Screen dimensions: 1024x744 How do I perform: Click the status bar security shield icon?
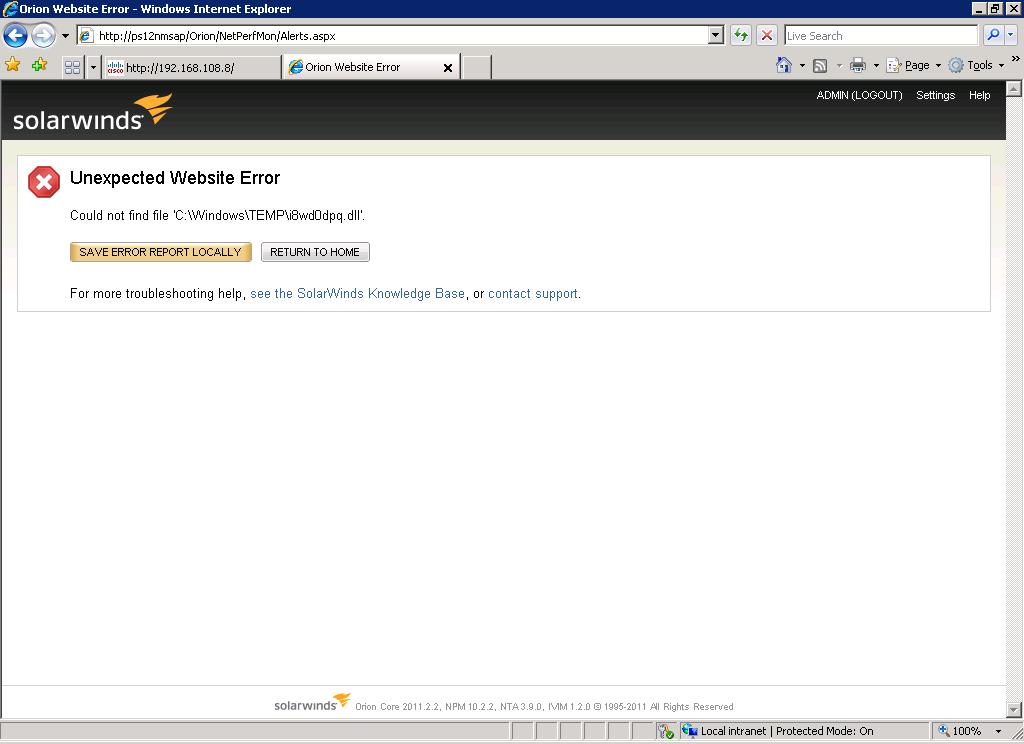(665, 731)
